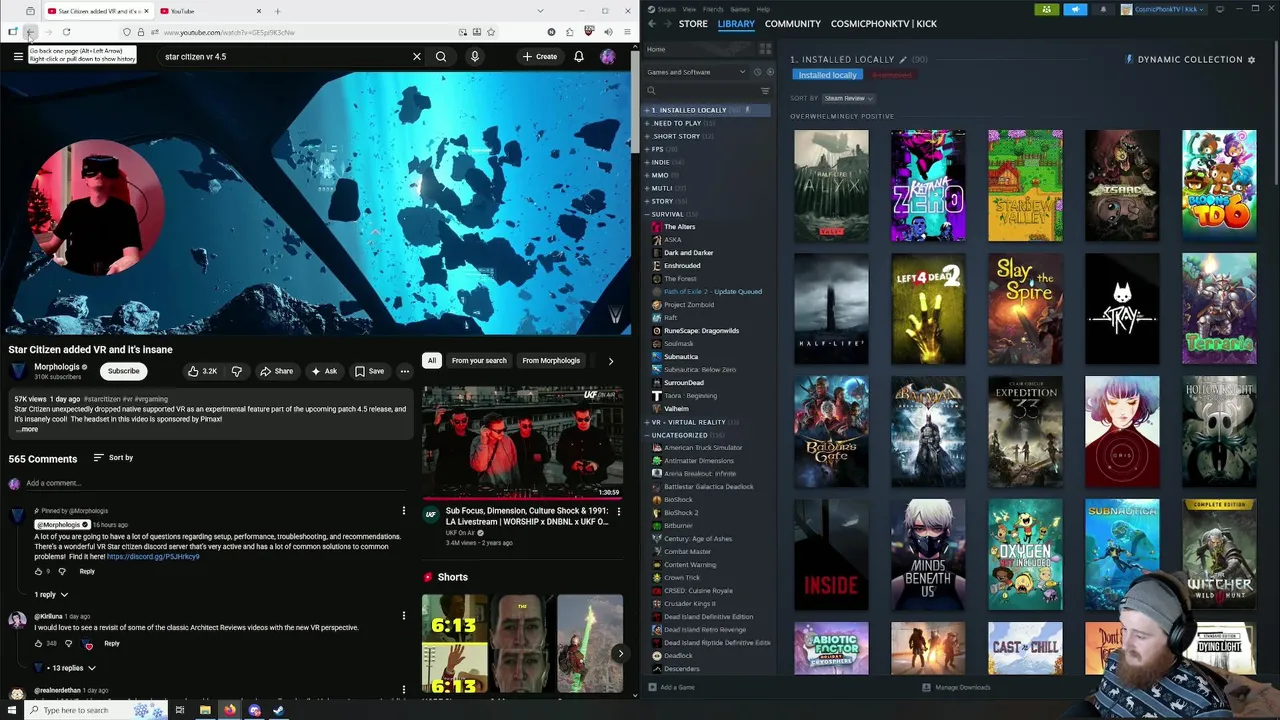Open more actions menu under the video

(x=405, y=371)
